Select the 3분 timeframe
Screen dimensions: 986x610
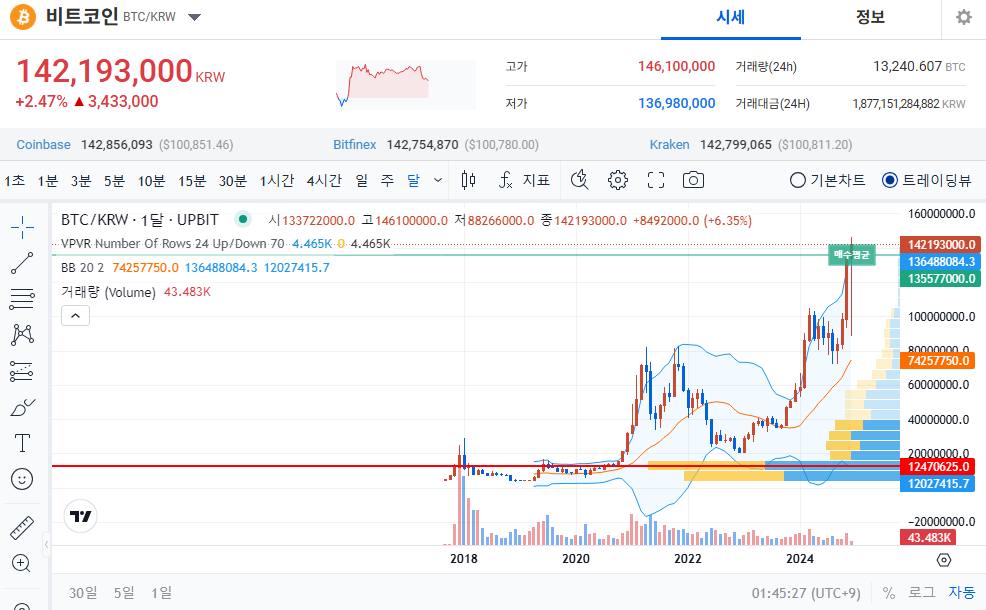[x=80, y=181]
